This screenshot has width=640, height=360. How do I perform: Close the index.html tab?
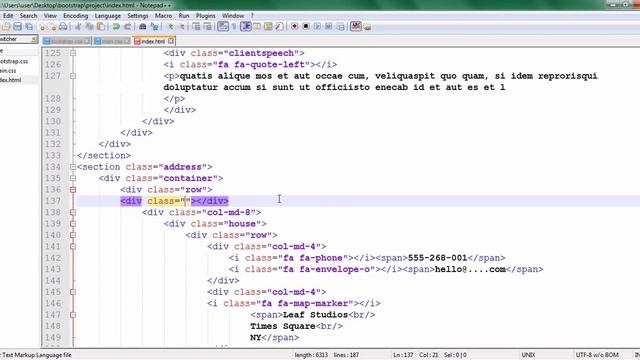[x=171, y=41]
